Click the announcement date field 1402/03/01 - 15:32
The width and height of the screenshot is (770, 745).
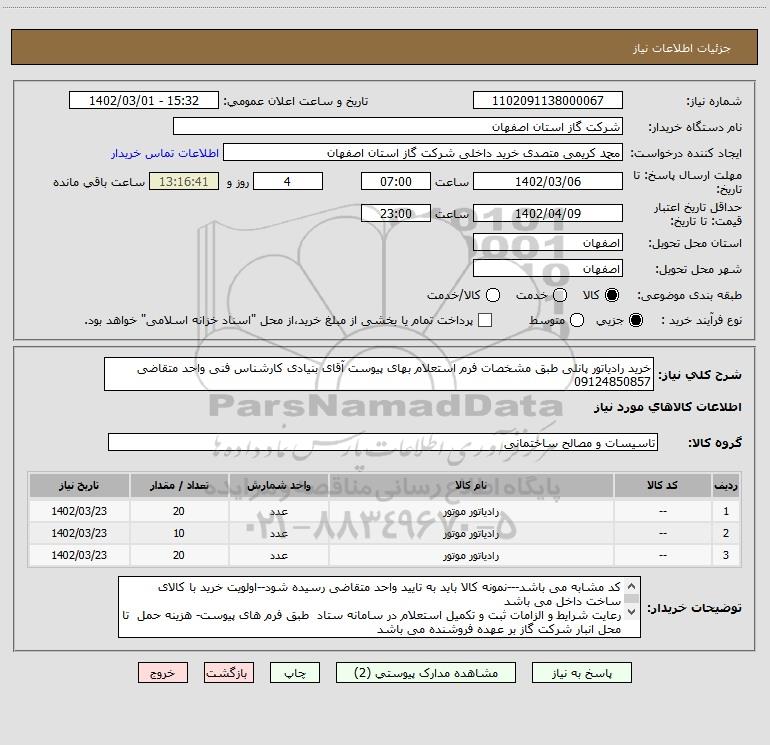pyautogui.click(x=144, y=101)
